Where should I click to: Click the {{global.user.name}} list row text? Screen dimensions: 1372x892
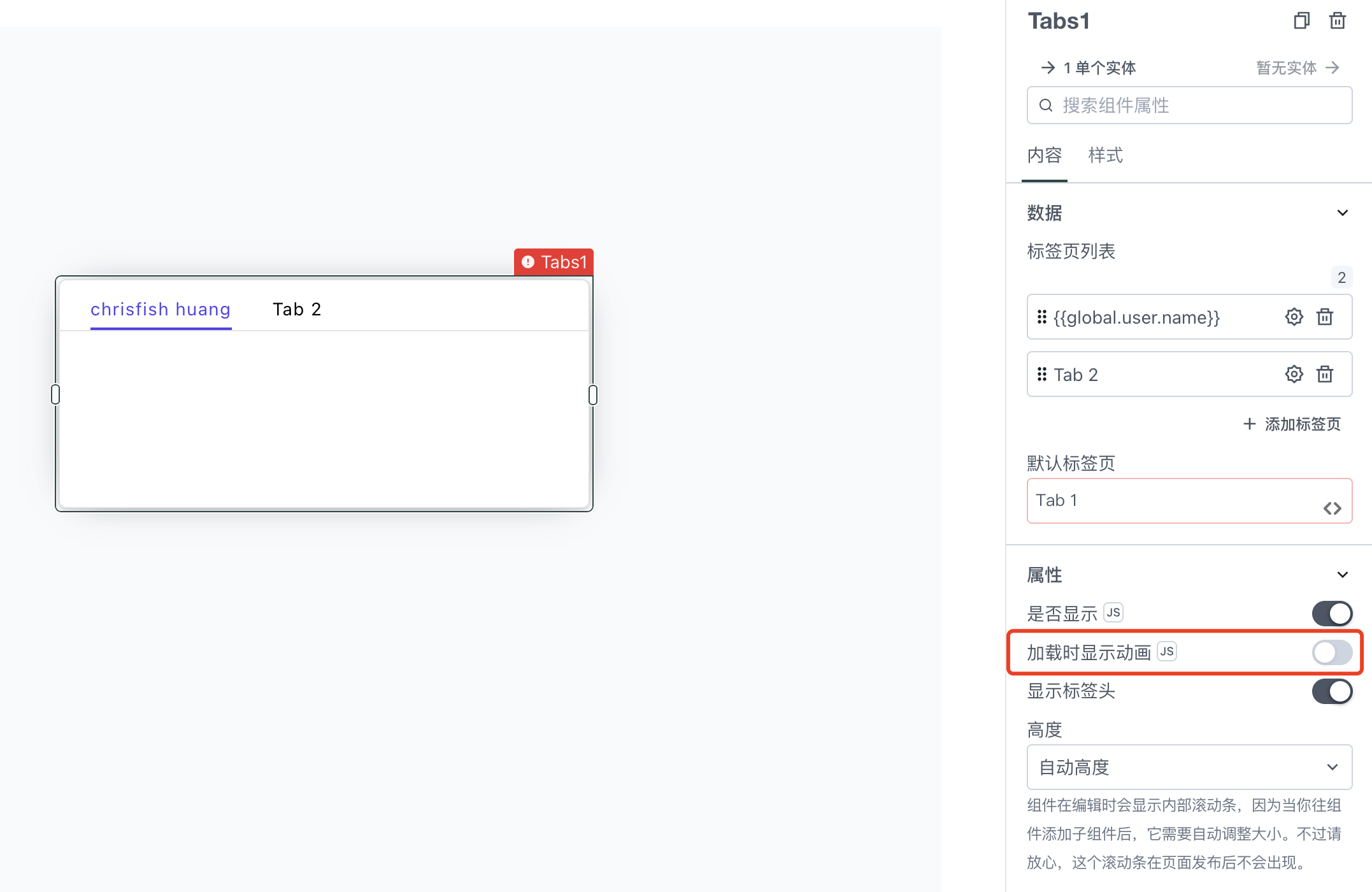1137,317
